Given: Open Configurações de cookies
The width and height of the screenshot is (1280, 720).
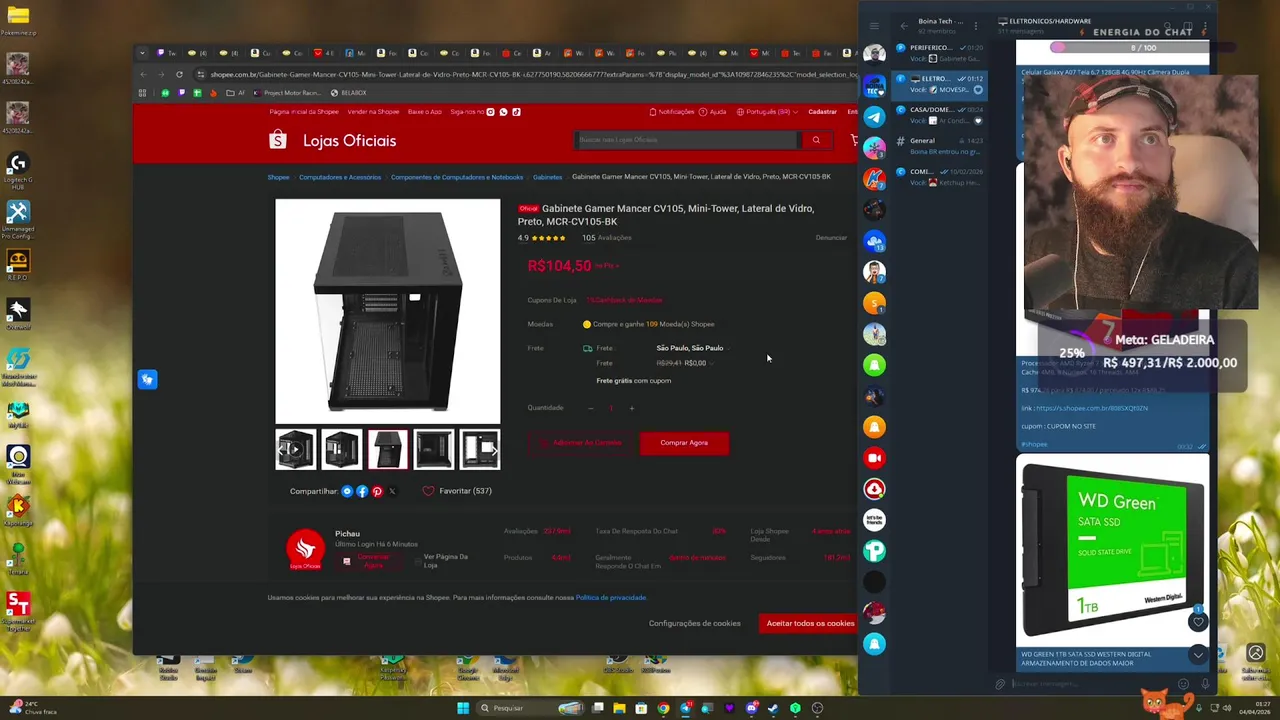Looking at the screenshot, I should point(695,623).
